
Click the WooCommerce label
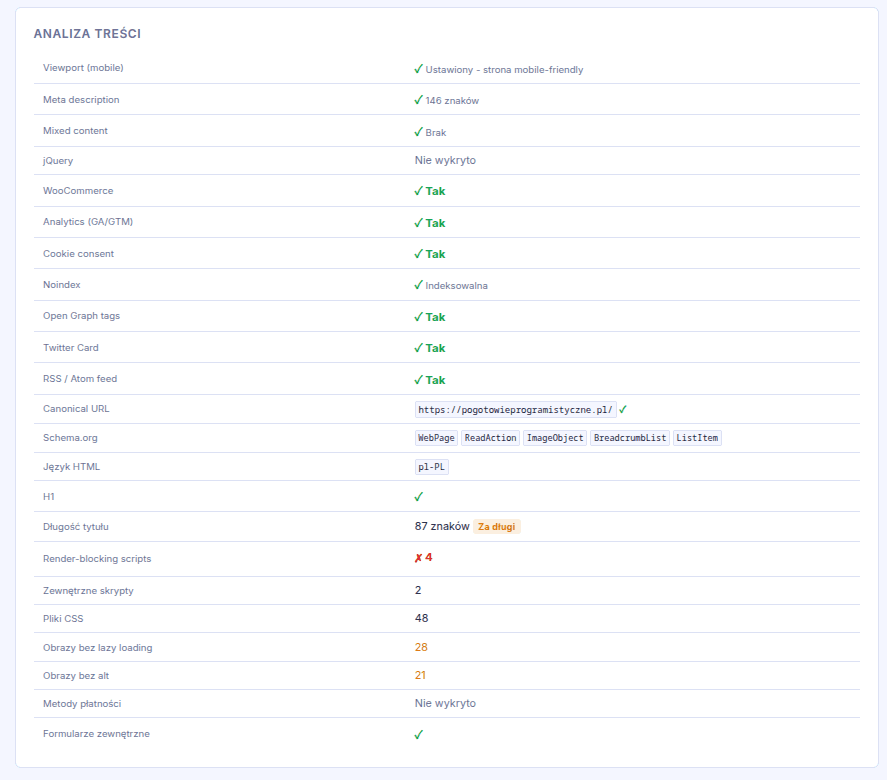tap(78, 191)
